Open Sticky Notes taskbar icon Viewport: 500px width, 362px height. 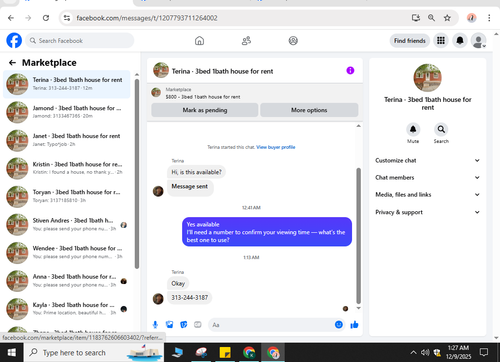click(x=225, y=353)
